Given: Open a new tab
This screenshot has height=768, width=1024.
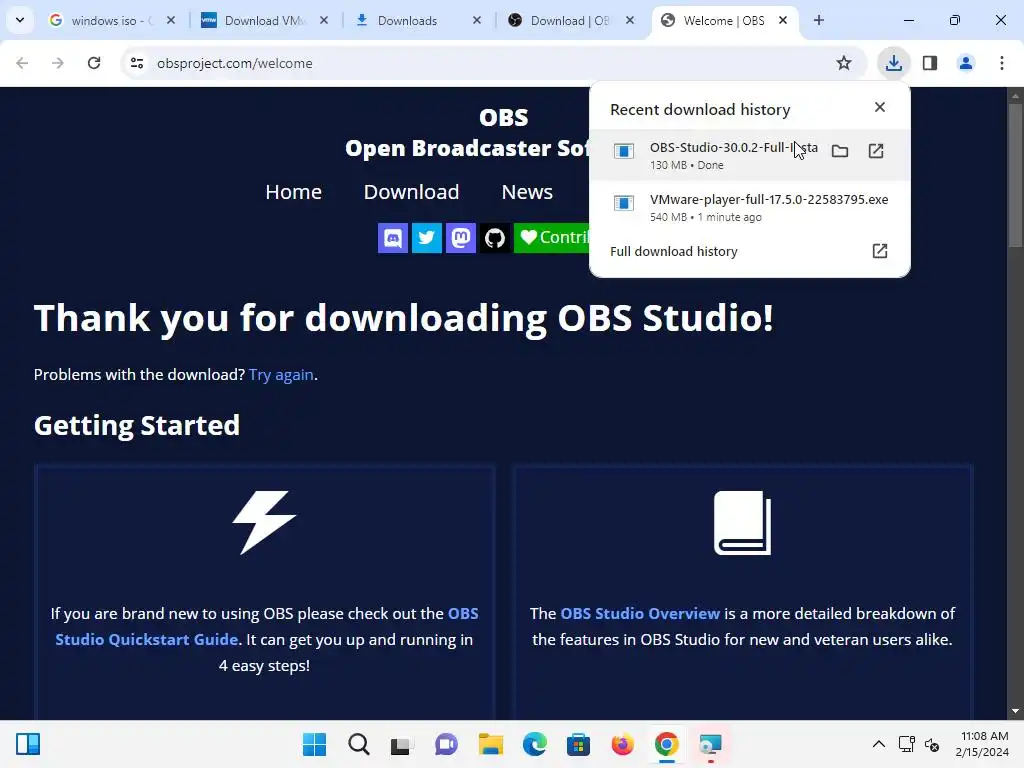Looking at the screenshot, I should (819, 20).
